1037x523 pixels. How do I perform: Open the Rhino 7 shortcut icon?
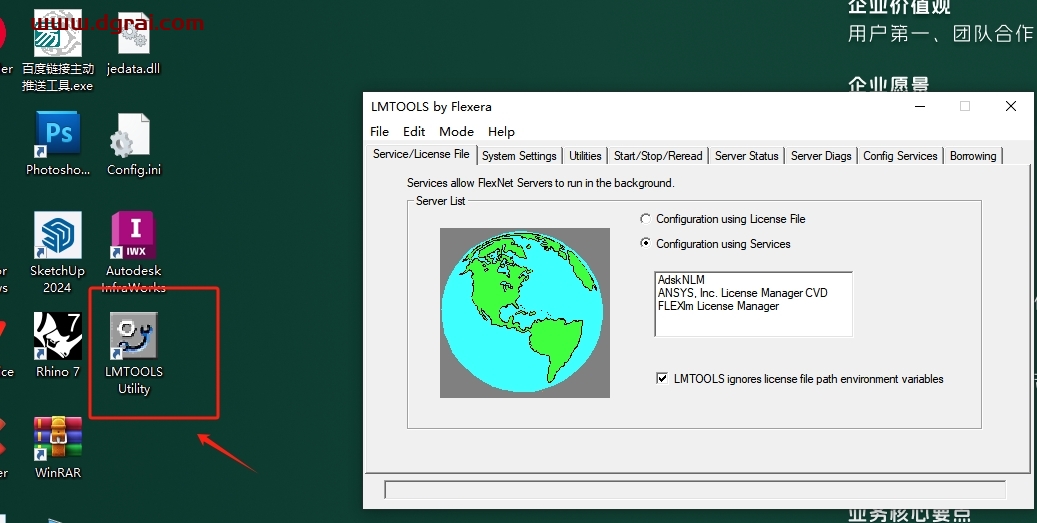click(57, 337)
